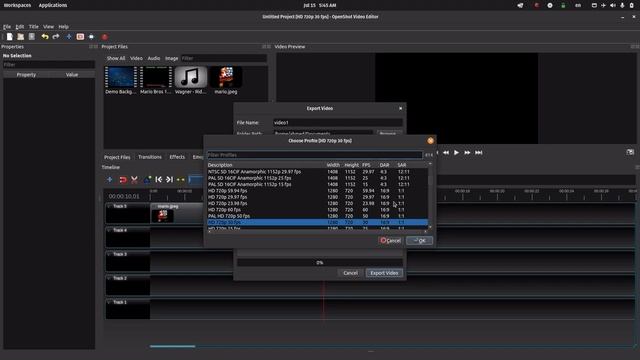Click the save frame camera icon below preview
The height and width of the screenshot is (360, 640).
(x=630, y=152)
